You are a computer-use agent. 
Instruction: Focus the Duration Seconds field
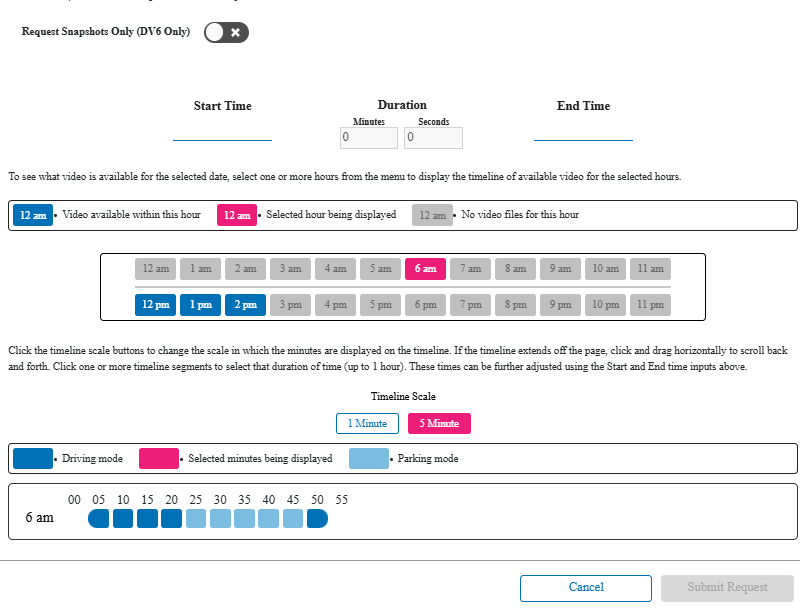click(x=433, y=138)
